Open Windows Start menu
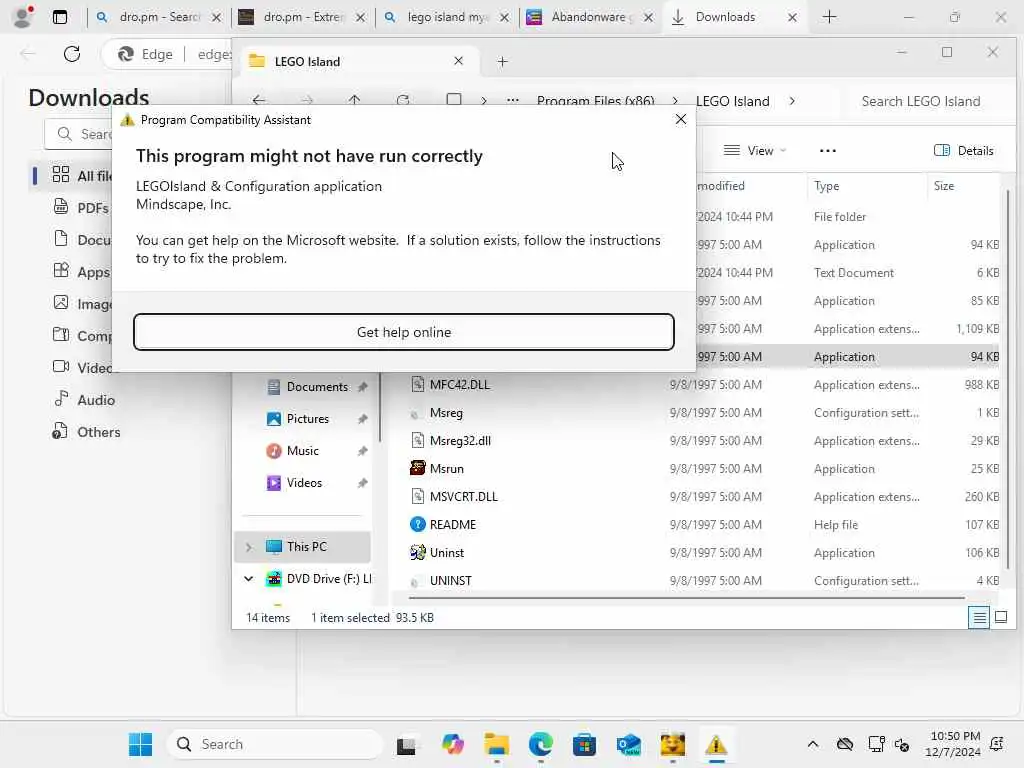 click(x=140, y=744)
